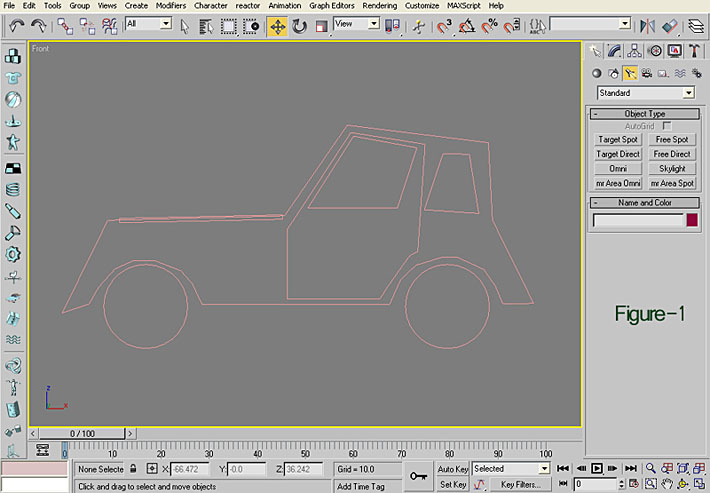Image resolution: width=710 pixels, height=493 pixels.
Task: Switch to Cameras creation category
Action: click(647, 73)
